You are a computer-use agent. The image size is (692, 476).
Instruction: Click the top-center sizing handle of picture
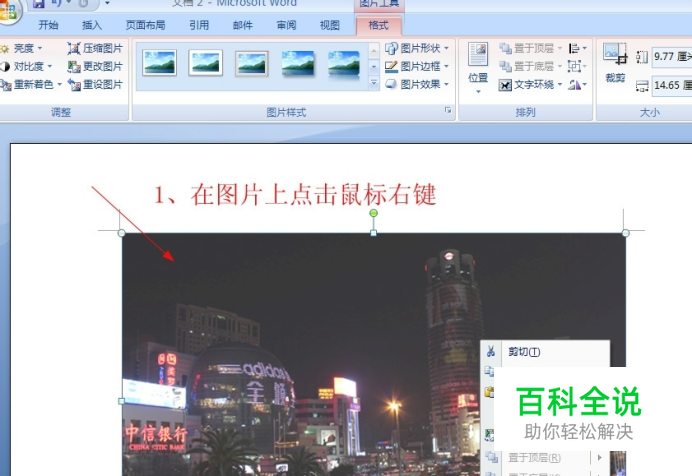coord(373,233)
